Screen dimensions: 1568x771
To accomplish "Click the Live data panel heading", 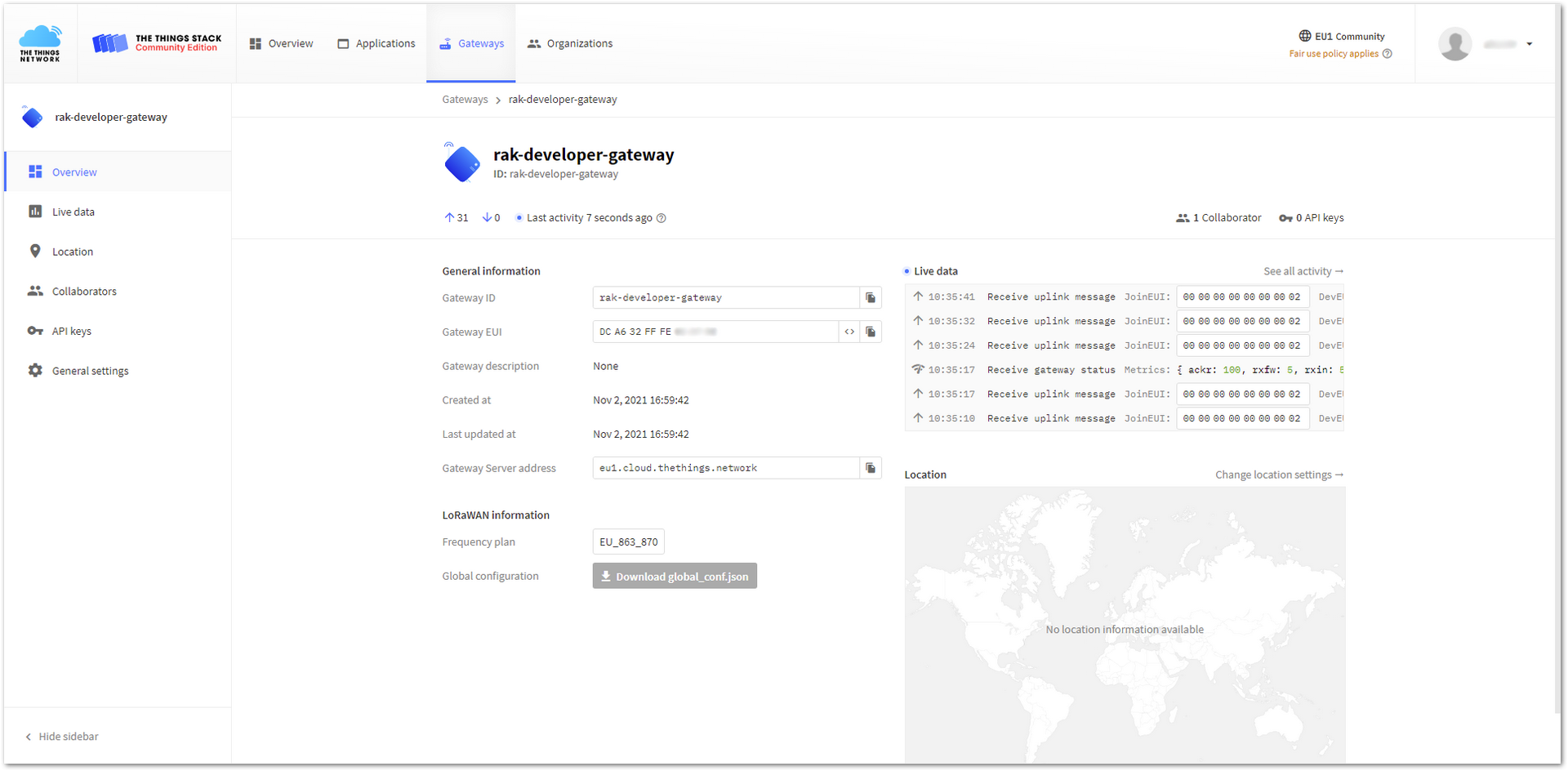I will click(936, 271).
